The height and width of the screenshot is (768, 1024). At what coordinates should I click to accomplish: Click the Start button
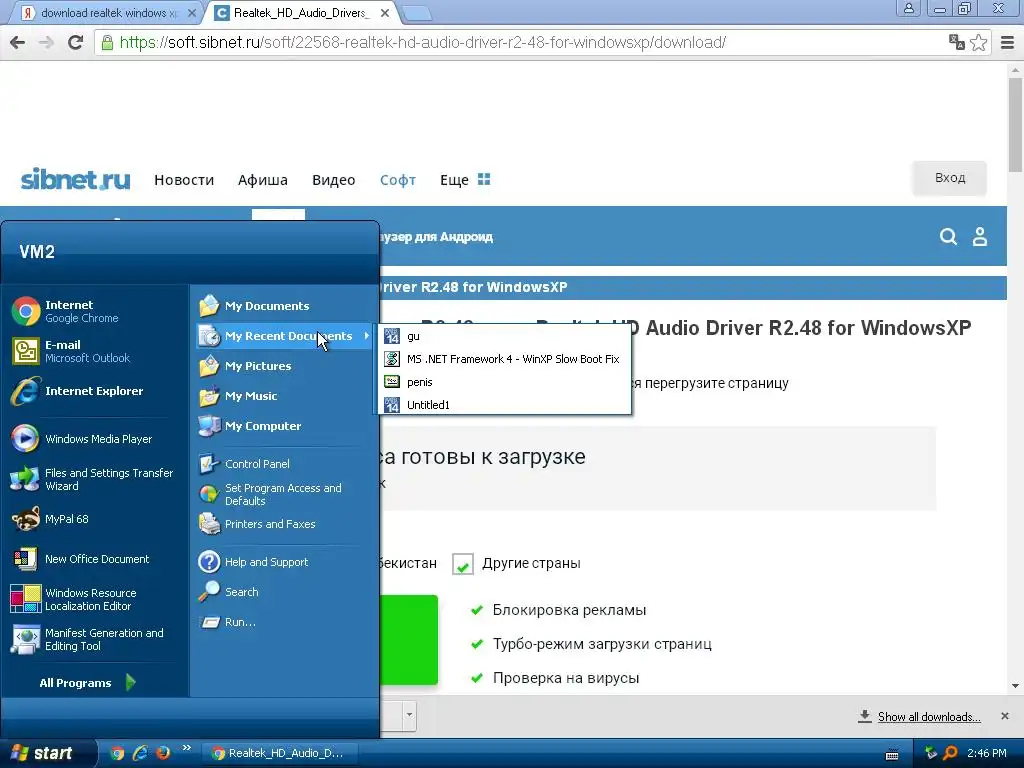pos(47,753)
